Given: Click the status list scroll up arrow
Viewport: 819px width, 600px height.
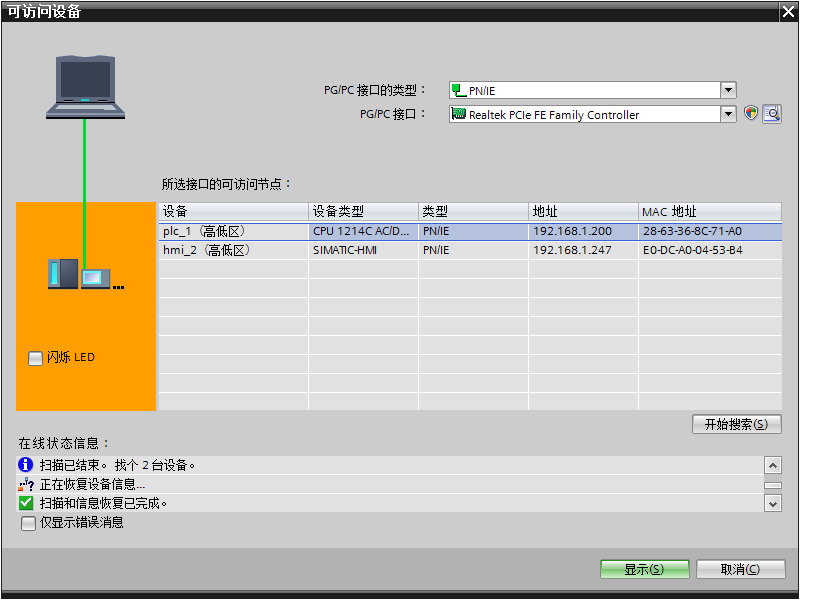Looking at the screenshot, I should point(773,465).
